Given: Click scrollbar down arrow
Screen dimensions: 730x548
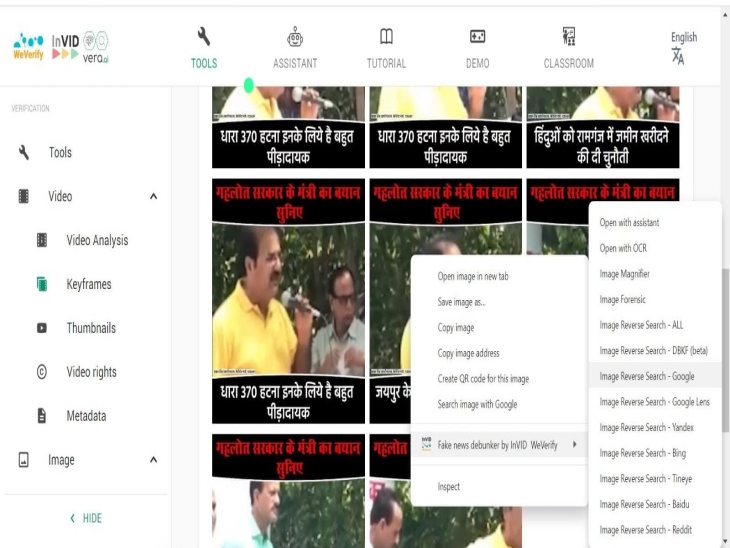Looking at the screenshot, I should (x=725, y=541).
